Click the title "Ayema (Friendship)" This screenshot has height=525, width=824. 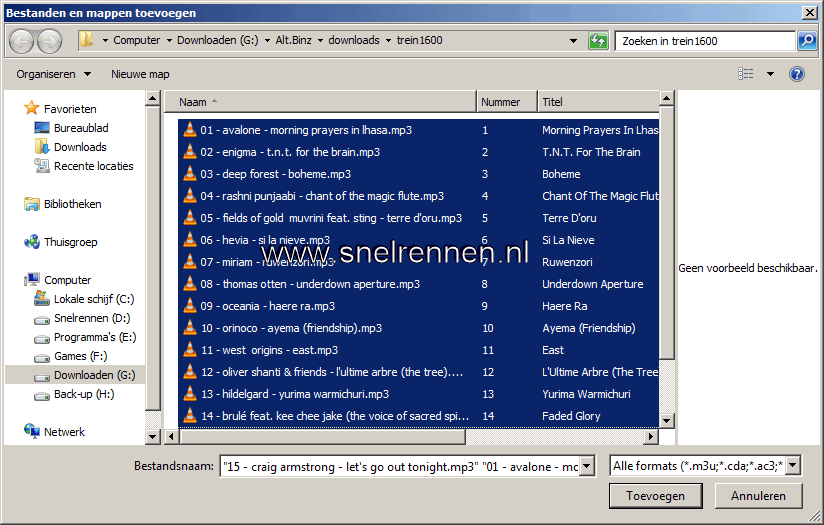click(589, 328)
